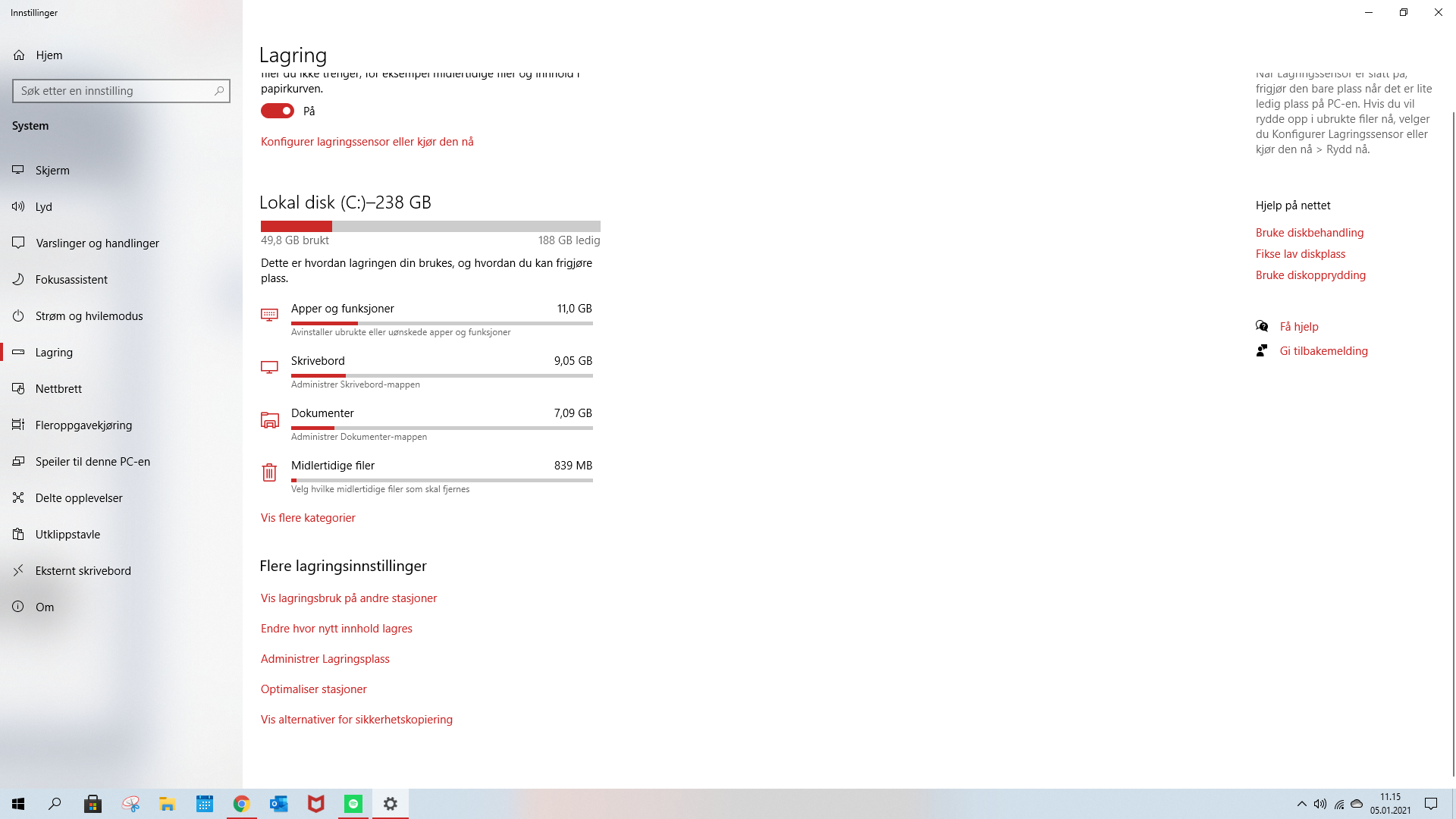
Task: Open Apper og funksjoner storage category
Action: 427,318
